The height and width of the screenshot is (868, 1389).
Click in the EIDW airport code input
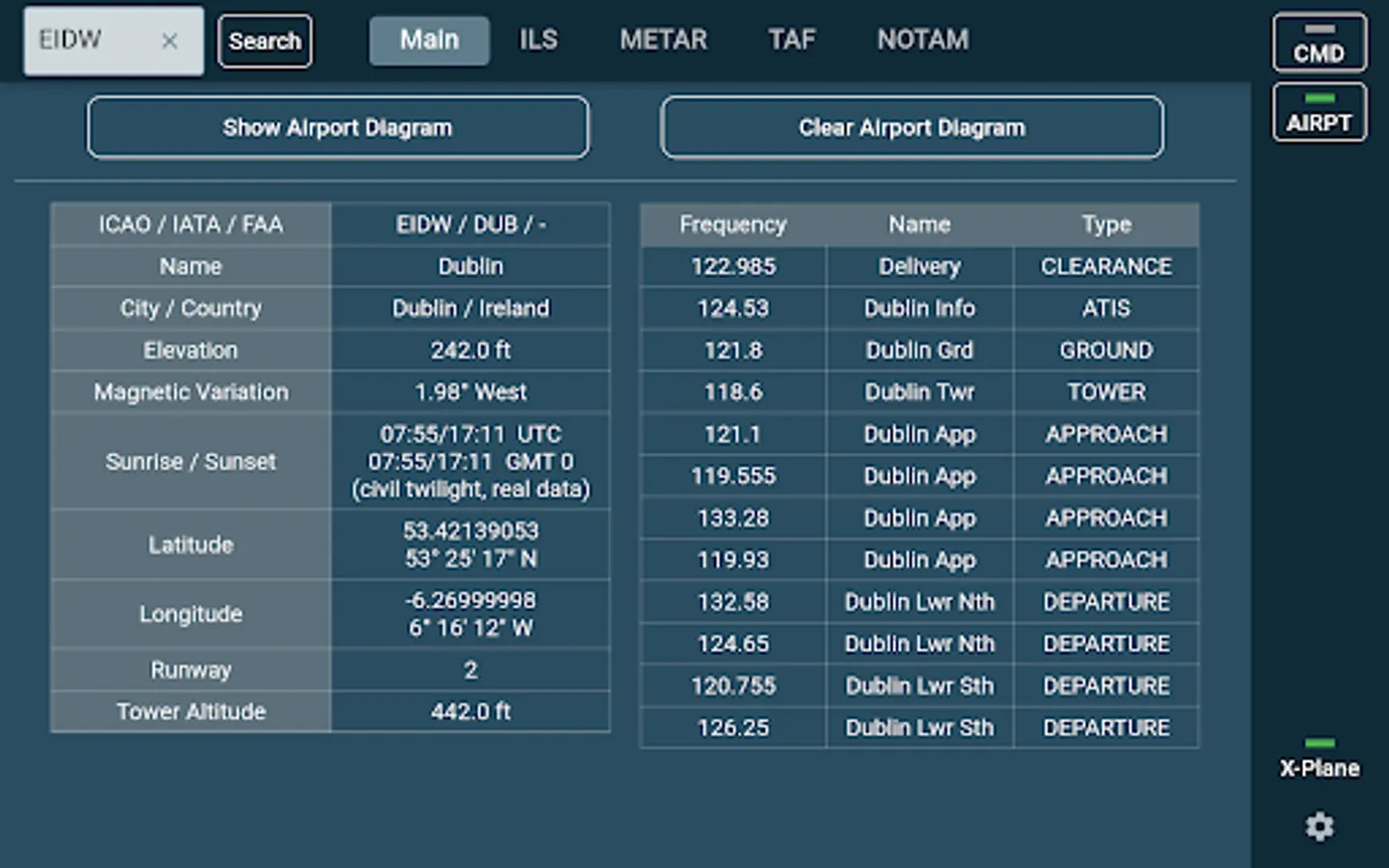(x=92, y=41)
